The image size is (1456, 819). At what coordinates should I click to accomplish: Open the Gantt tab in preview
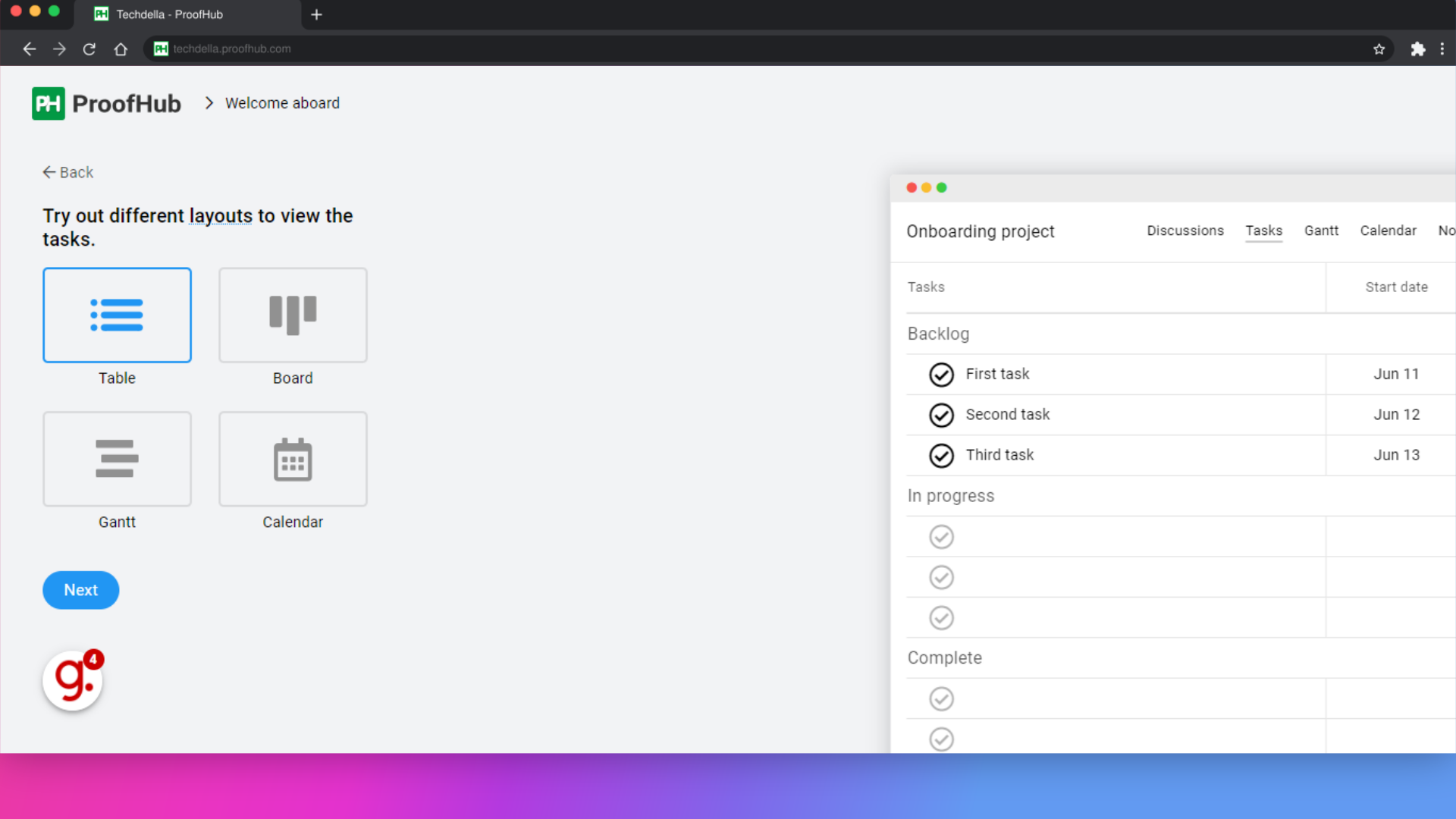tap(1321, 231)
